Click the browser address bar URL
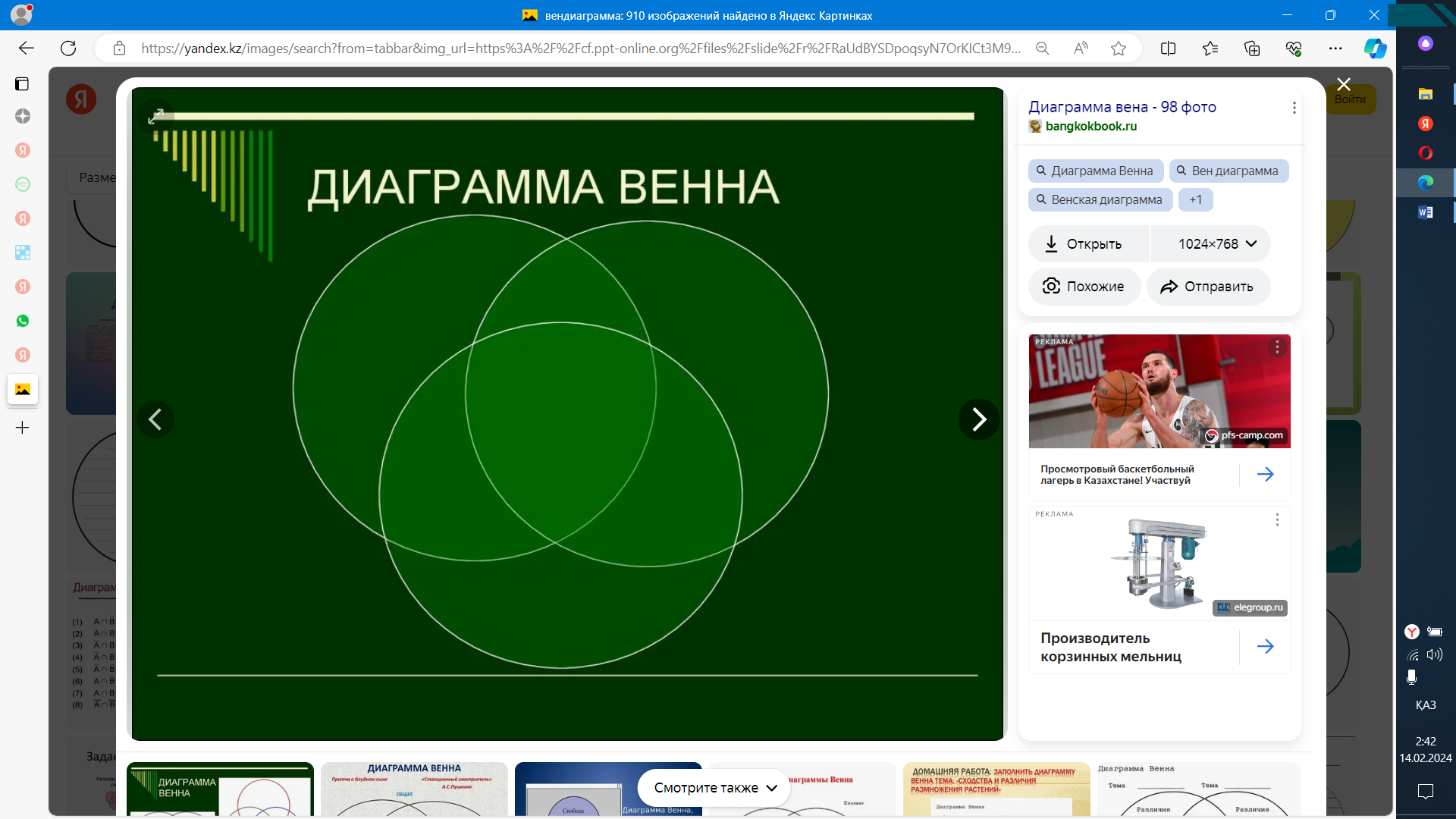Image resolution: width=1456 pixels, height=819 pixels. click(x=580, y=49)
